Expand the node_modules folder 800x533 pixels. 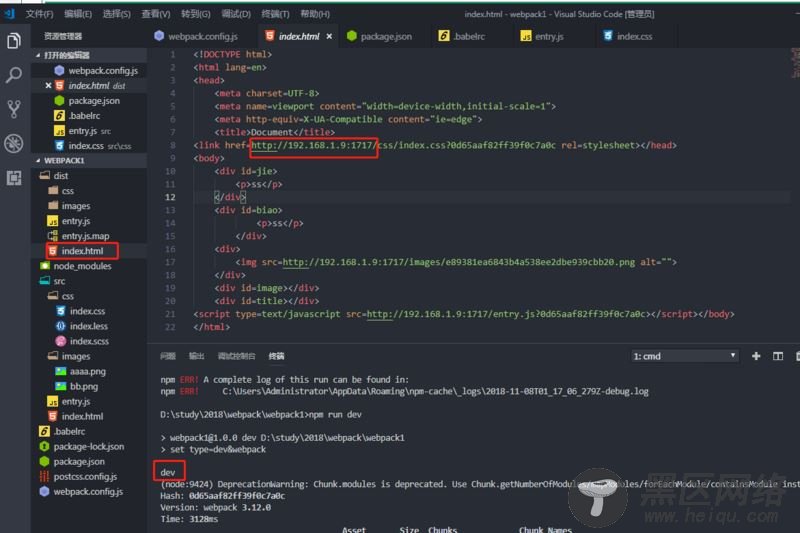click(82, 266)
